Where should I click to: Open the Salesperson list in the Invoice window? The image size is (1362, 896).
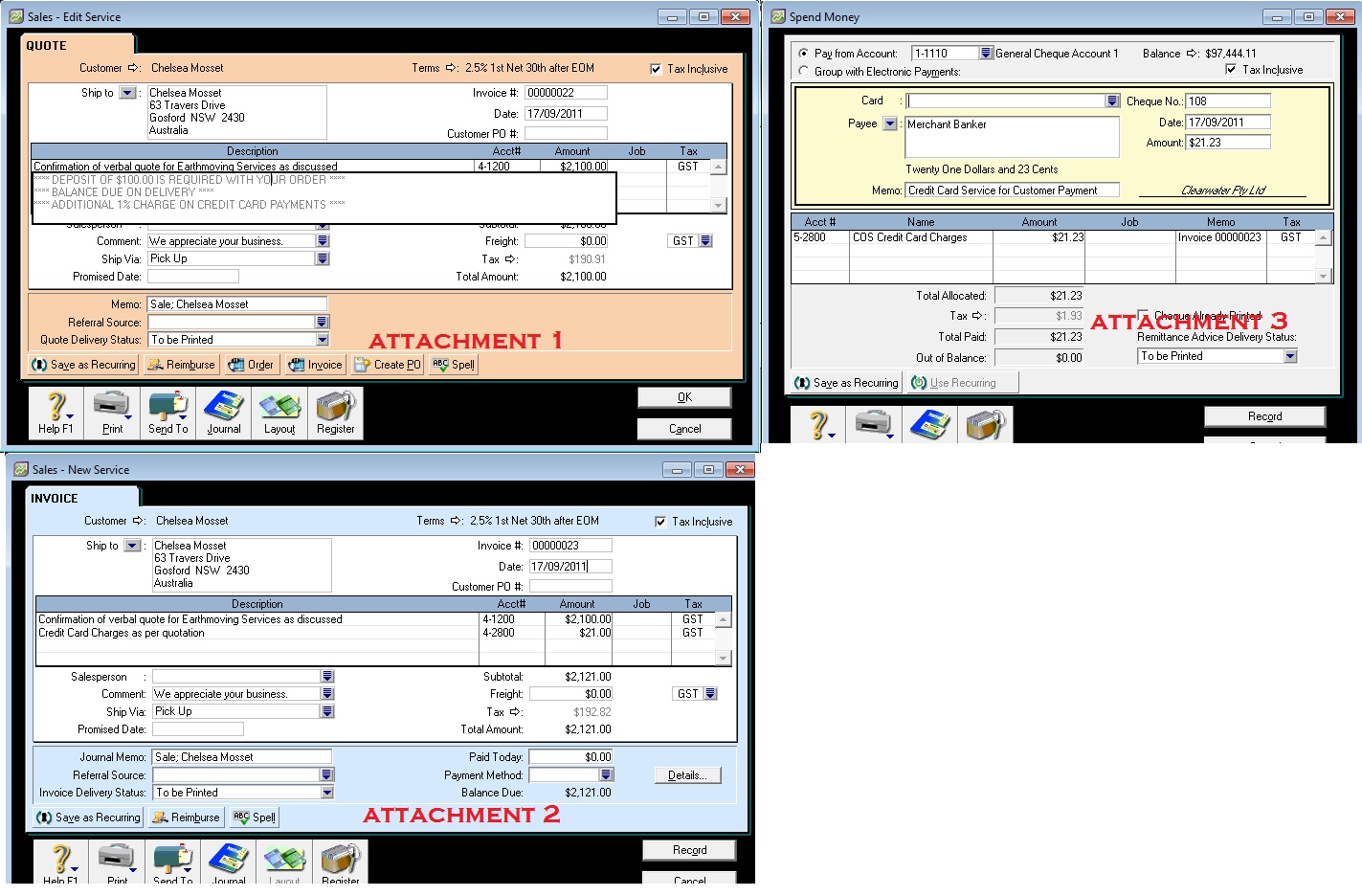coord(327,677)
